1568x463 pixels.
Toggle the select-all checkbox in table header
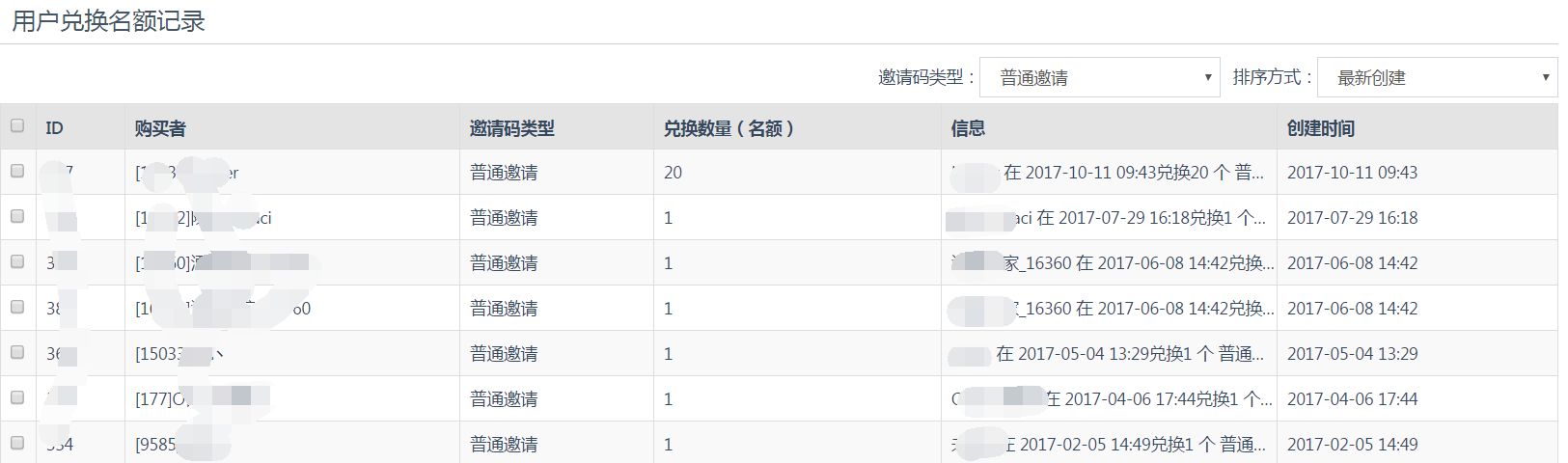coord(17,125)
